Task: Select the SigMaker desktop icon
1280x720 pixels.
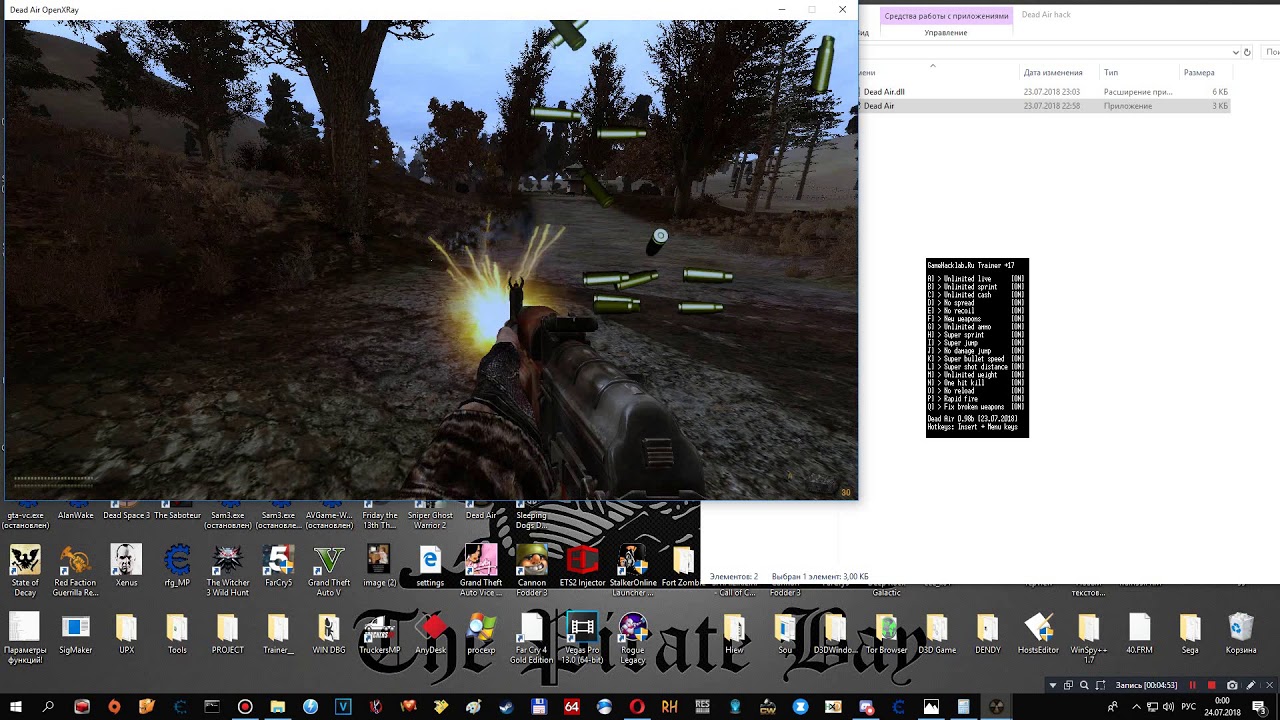Action: click(x=75, y=634)
